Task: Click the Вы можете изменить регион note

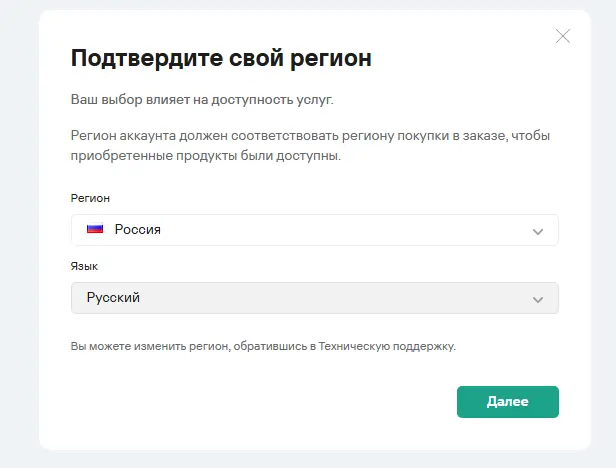Action: pos(263,346)
